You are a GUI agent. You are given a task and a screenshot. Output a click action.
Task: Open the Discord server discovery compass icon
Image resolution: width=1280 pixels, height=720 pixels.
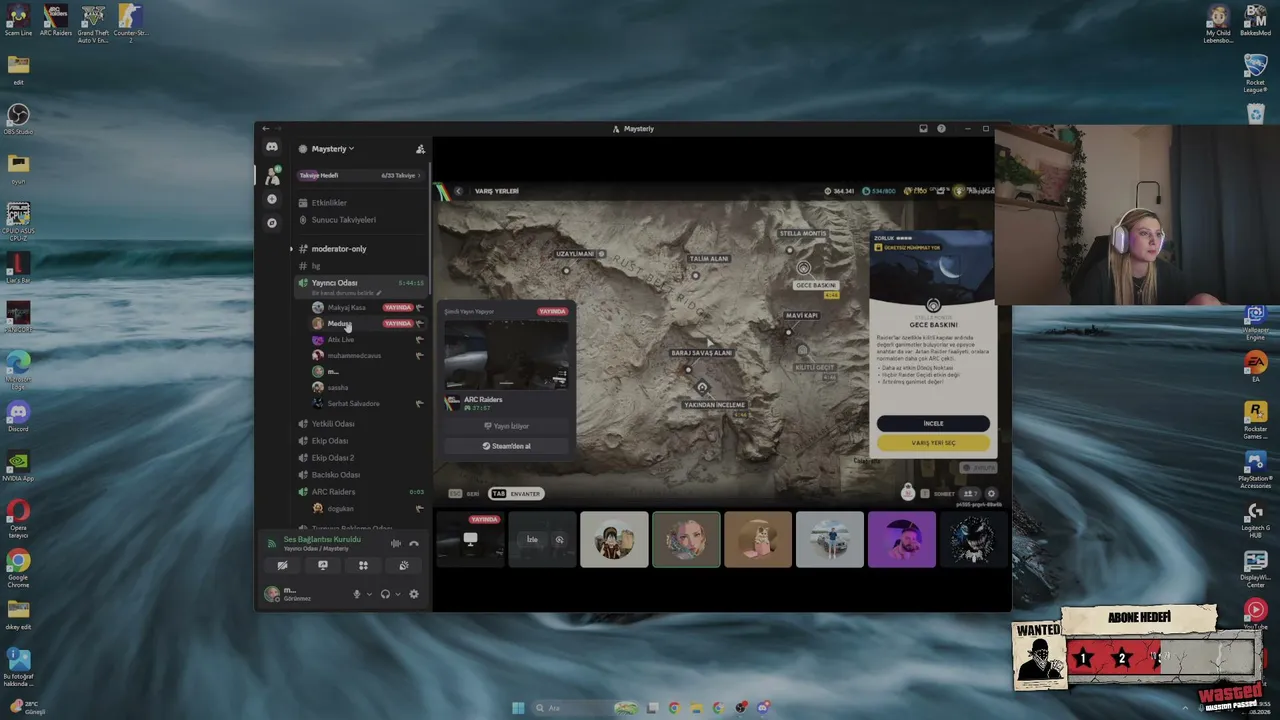[272, 223]
